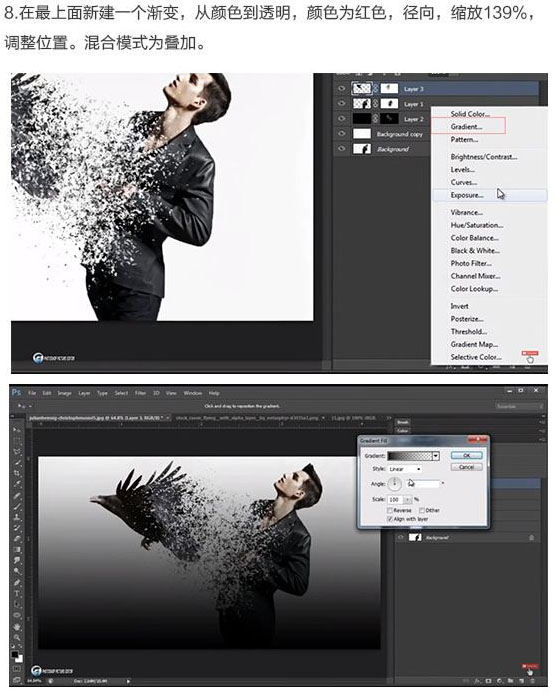Click the foreground color swatch

coord(15,654)
